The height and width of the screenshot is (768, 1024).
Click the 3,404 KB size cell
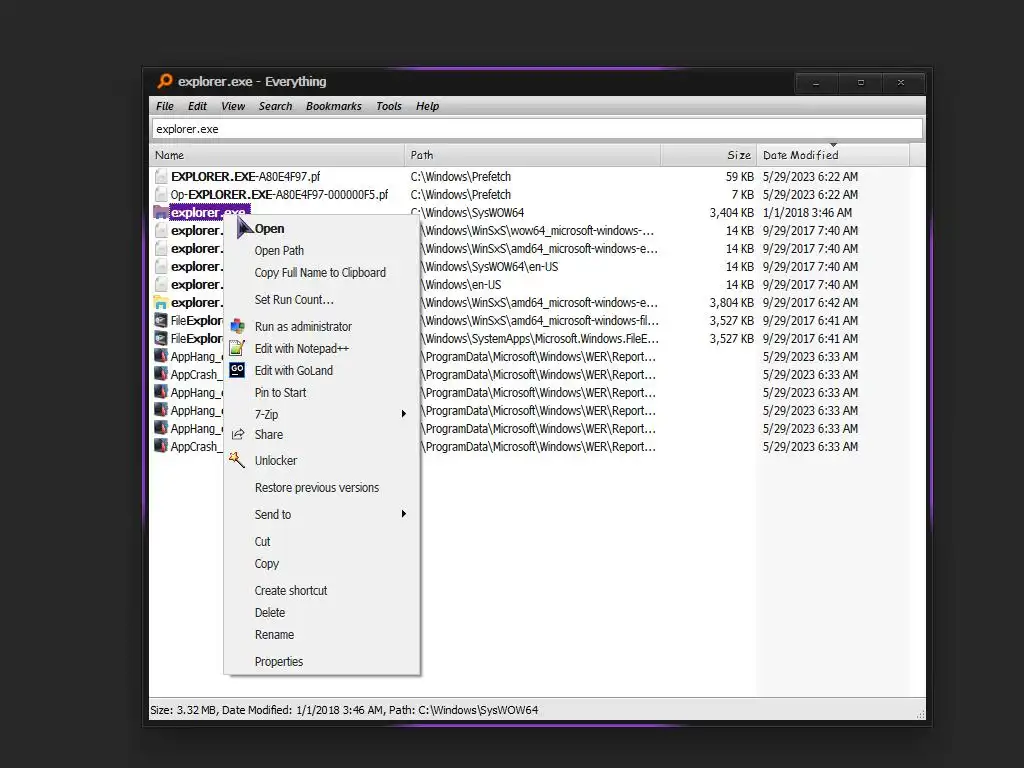731,212
